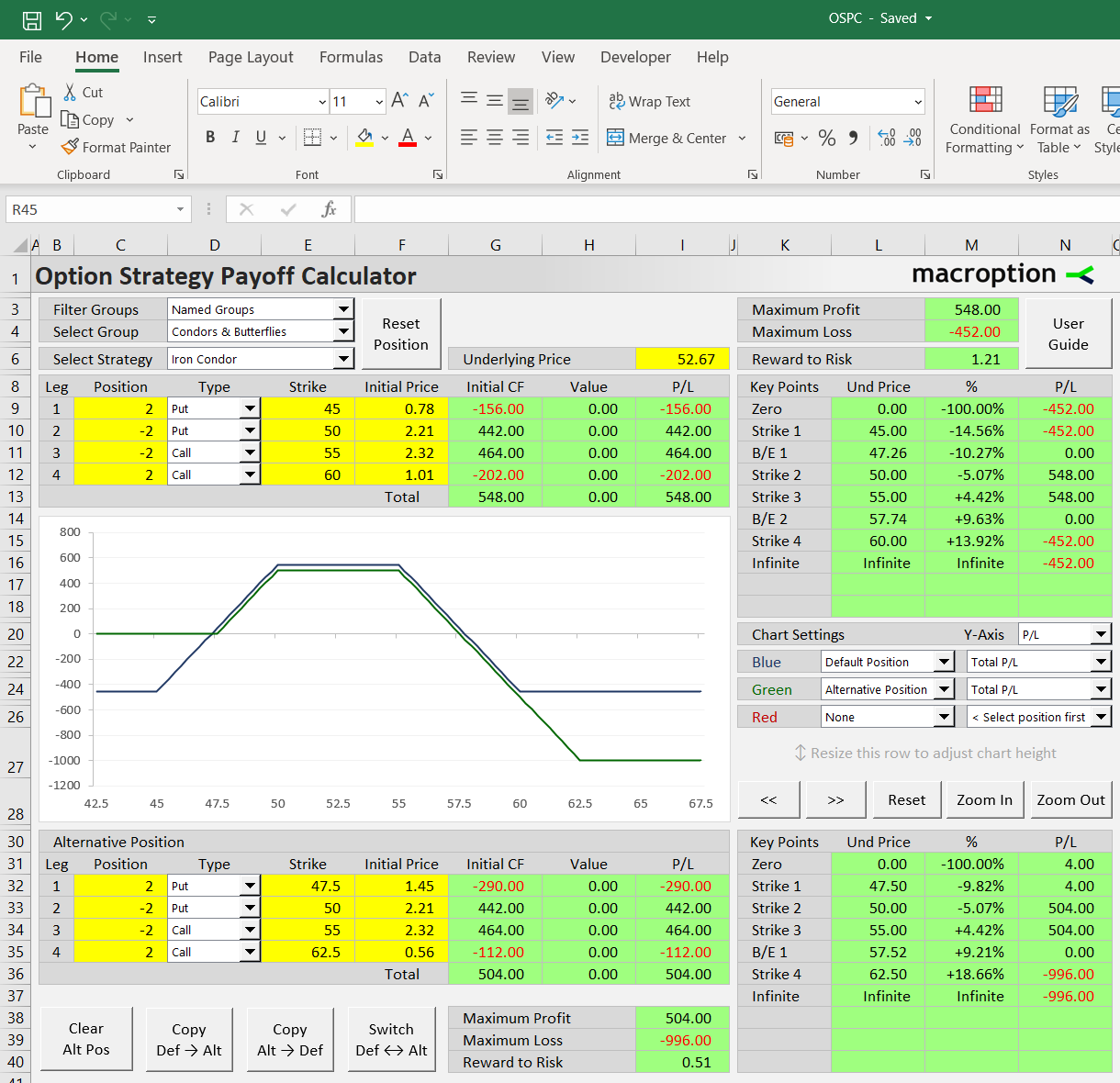Click the yellow Fill Color swatch button

(x=364, y=138)
